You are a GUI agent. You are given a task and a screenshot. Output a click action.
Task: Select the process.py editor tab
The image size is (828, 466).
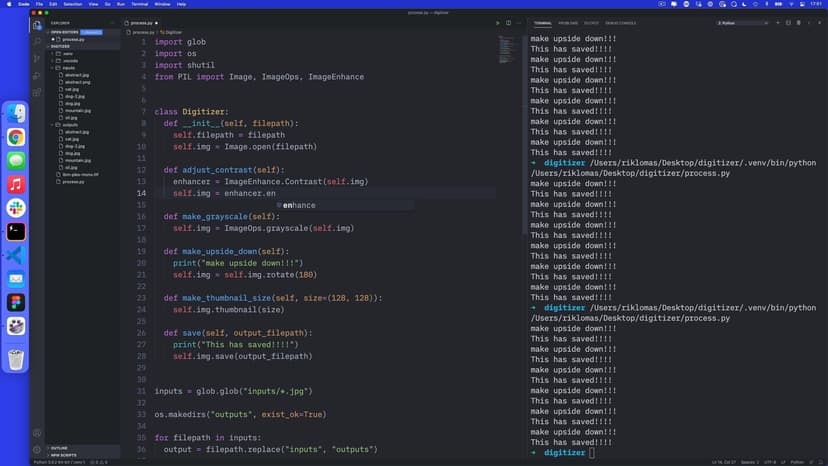click(141, 22)
